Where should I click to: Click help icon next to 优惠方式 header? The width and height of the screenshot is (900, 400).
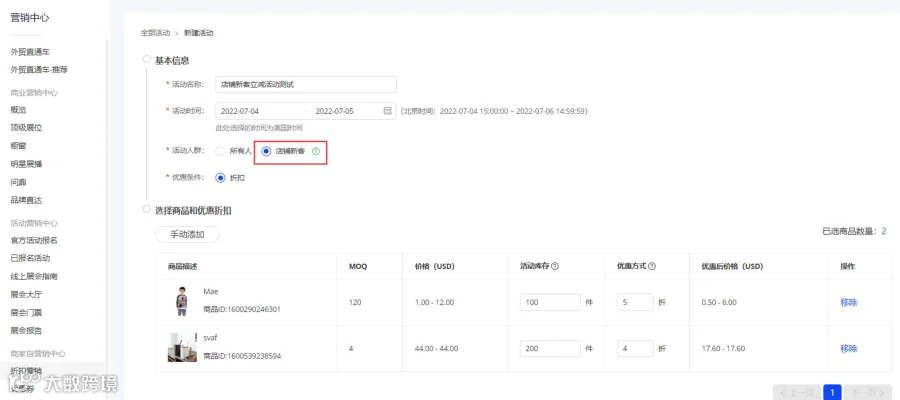652,267
